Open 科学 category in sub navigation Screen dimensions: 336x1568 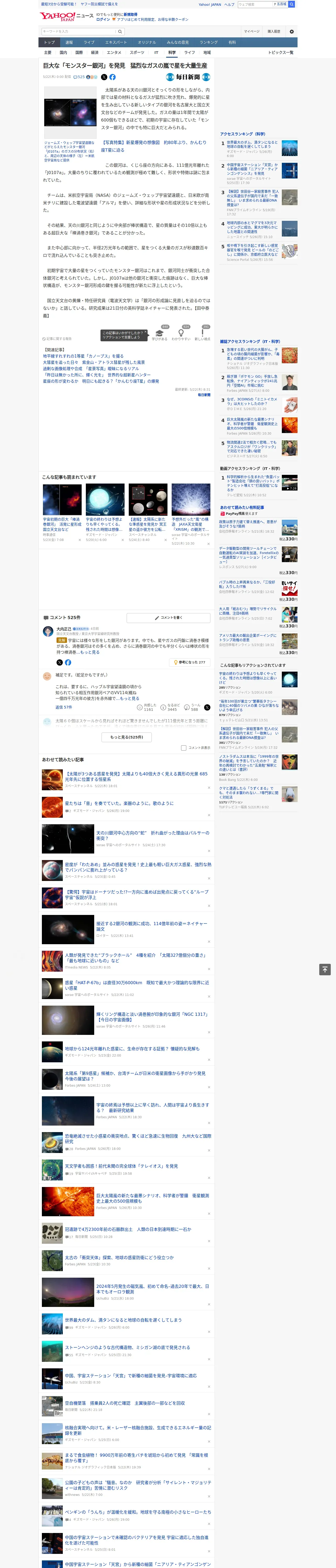(x=172, y=52)
